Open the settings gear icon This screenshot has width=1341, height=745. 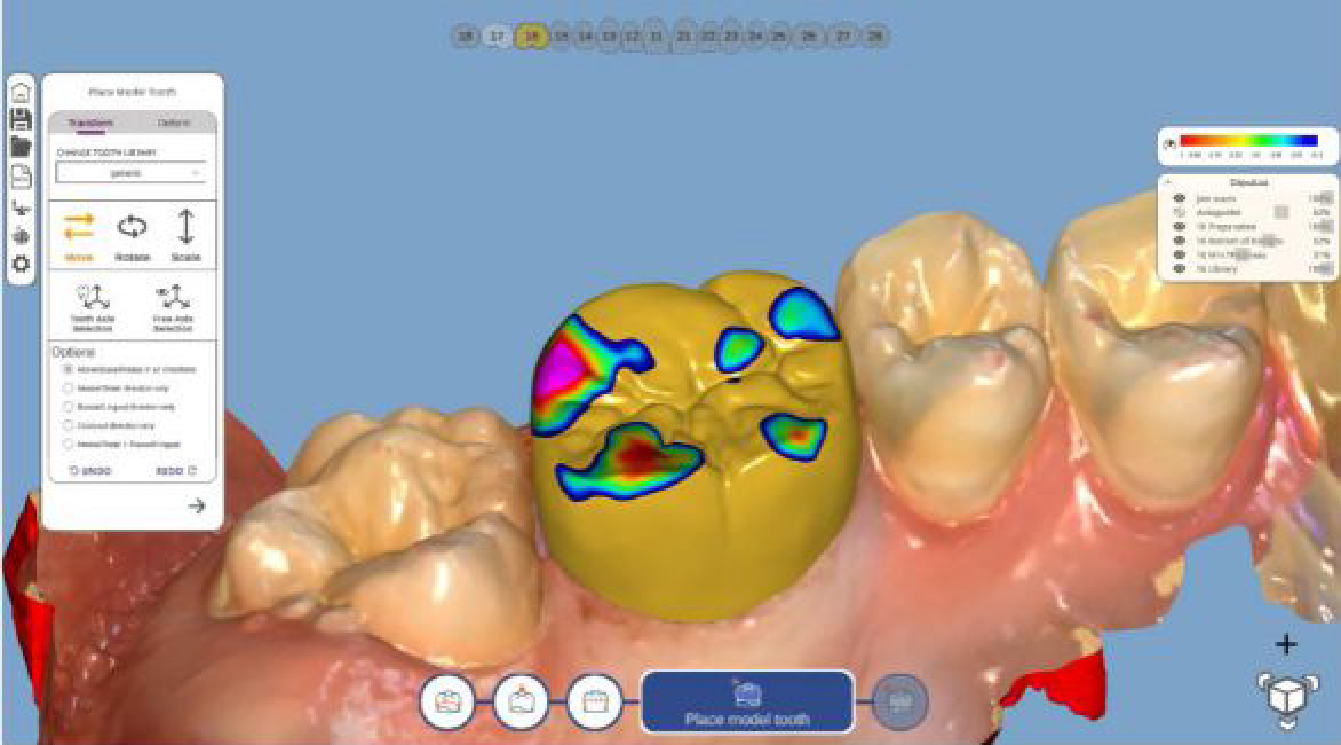pos(20,264)
